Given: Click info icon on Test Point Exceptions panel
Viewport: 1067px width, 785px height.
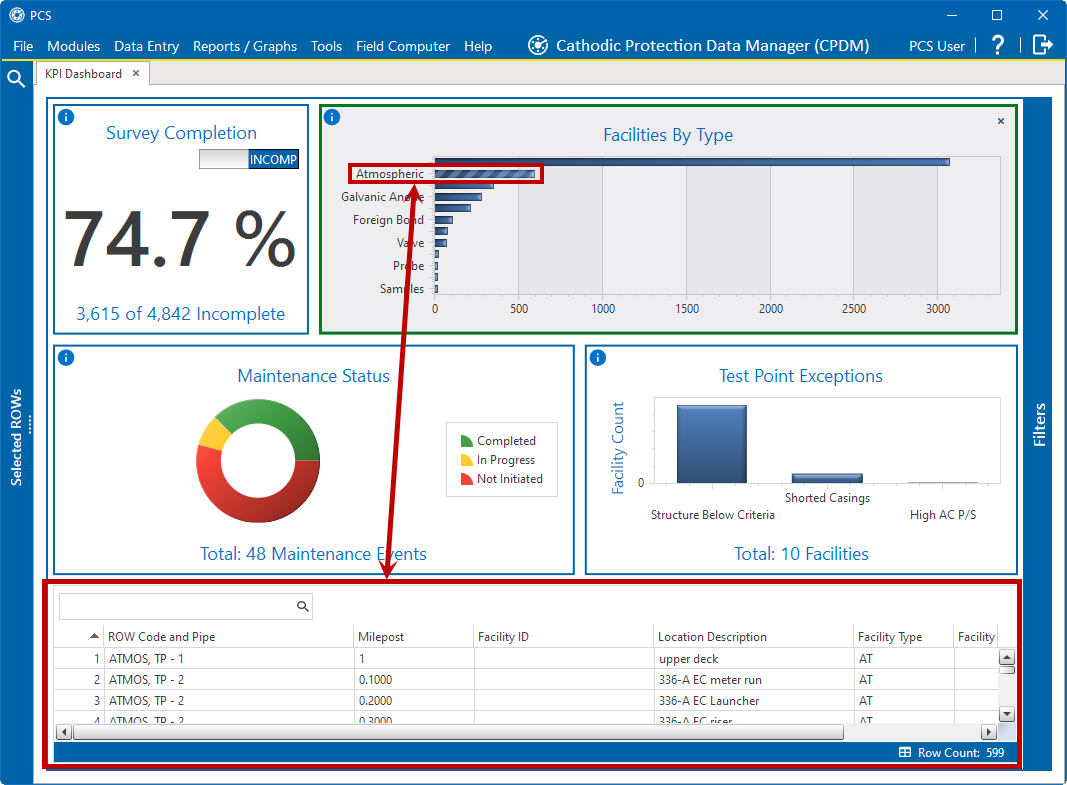Looking at the screenshot, I should pyautogui.click(x=597, y=357).
